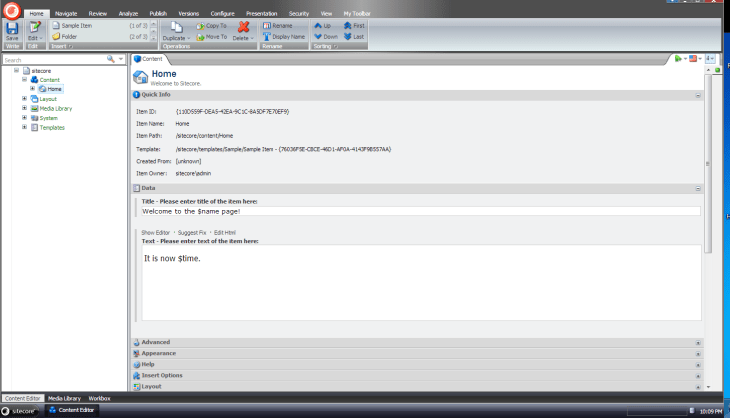Expand the Advanced section
730x418 pixels.
click(x=698, y=342)
